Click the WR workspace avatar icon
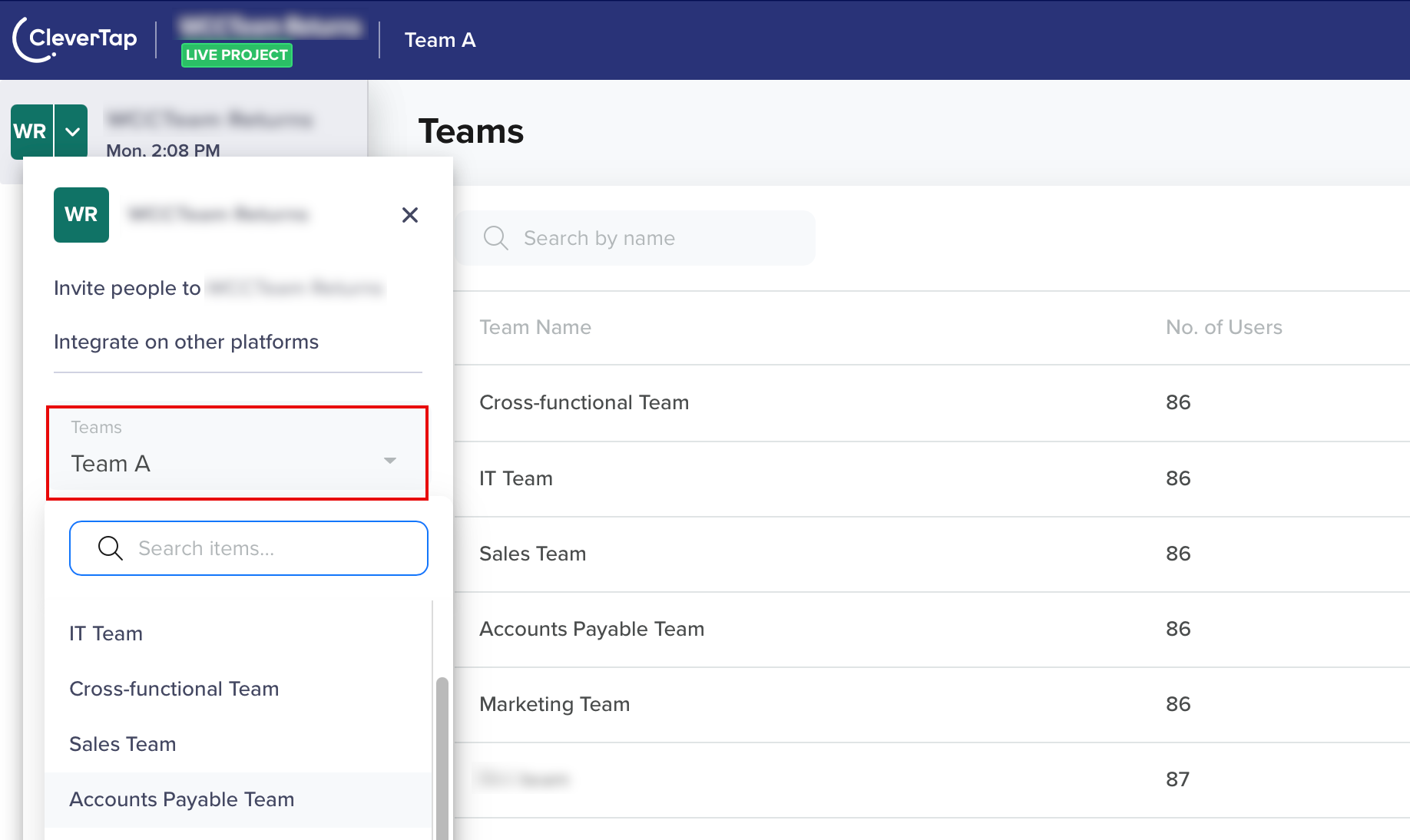This screenshot has height=840, width=1410. click(x=30, y=131)
